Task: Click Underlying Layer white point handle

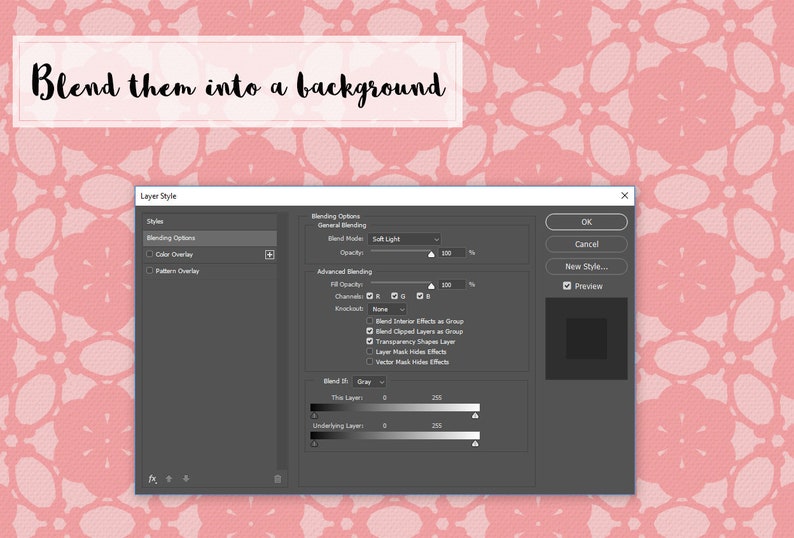Action: tap(475, 443)
